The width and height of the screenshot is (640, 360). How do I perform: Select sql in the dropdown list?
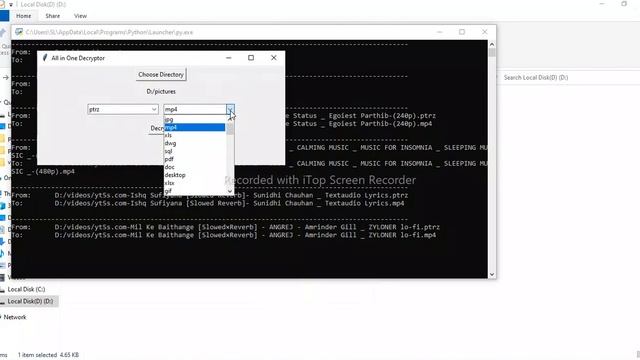point(195,151)
